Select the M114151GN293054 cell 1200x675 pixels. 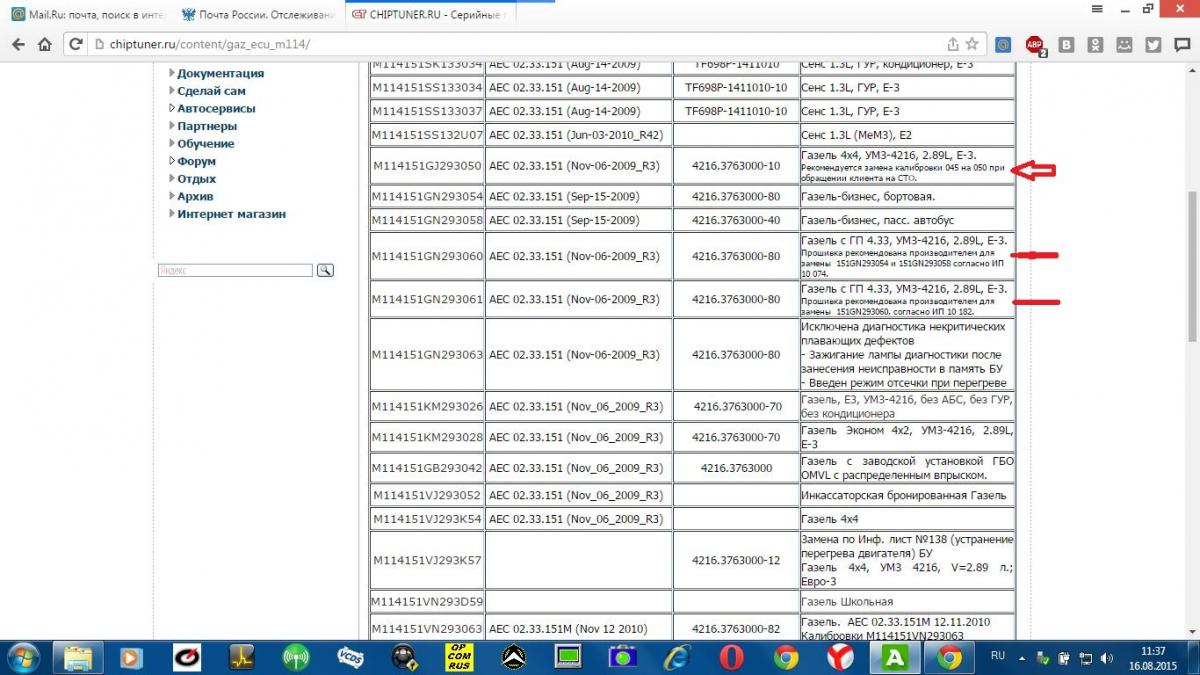(427, 196)
